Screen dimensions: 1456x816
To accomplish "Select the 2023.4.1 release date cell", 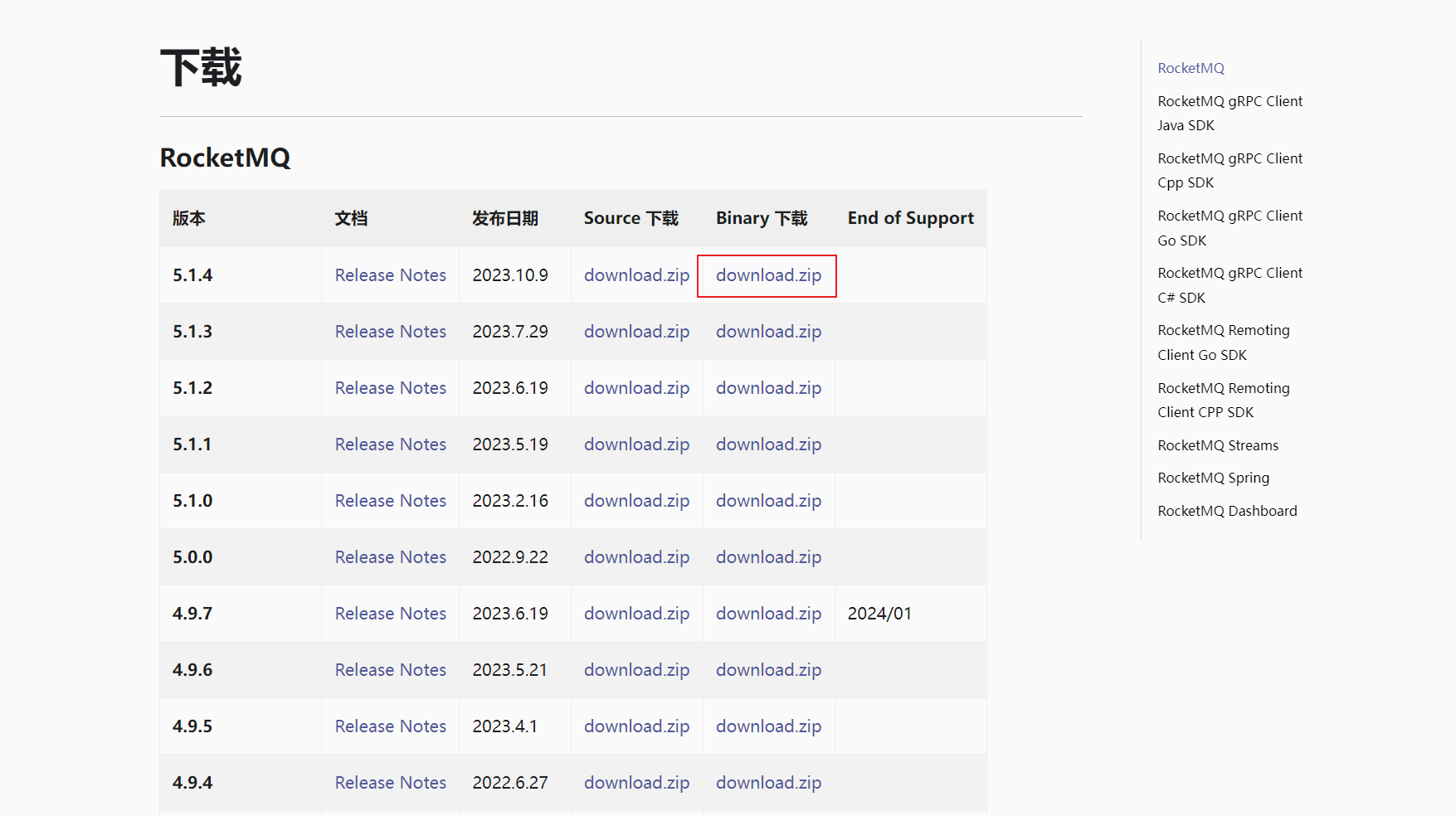I will 515,726.
